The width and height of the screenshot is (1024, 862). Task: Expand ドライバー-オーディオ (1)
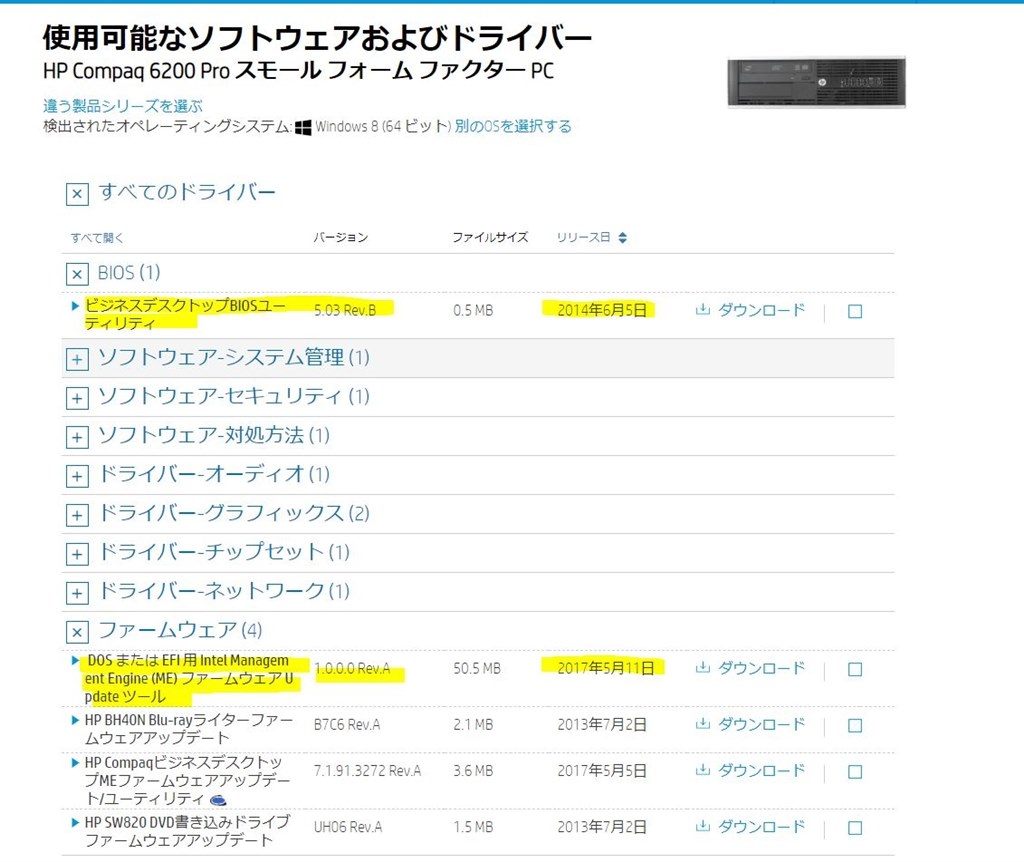[x=77, y=476]
